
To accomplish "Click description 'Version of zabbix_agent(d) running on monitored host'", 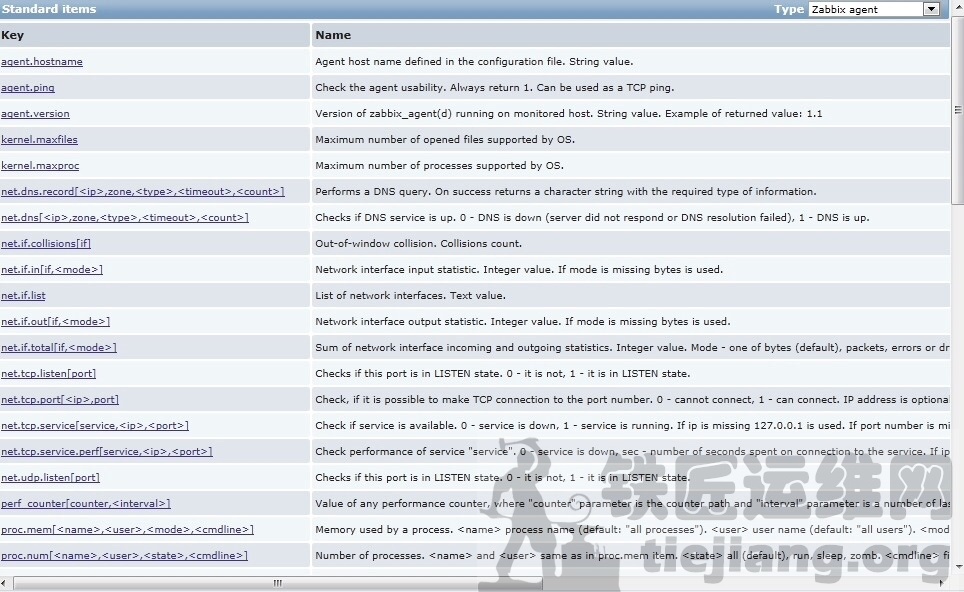I will (x=569, y=114).
